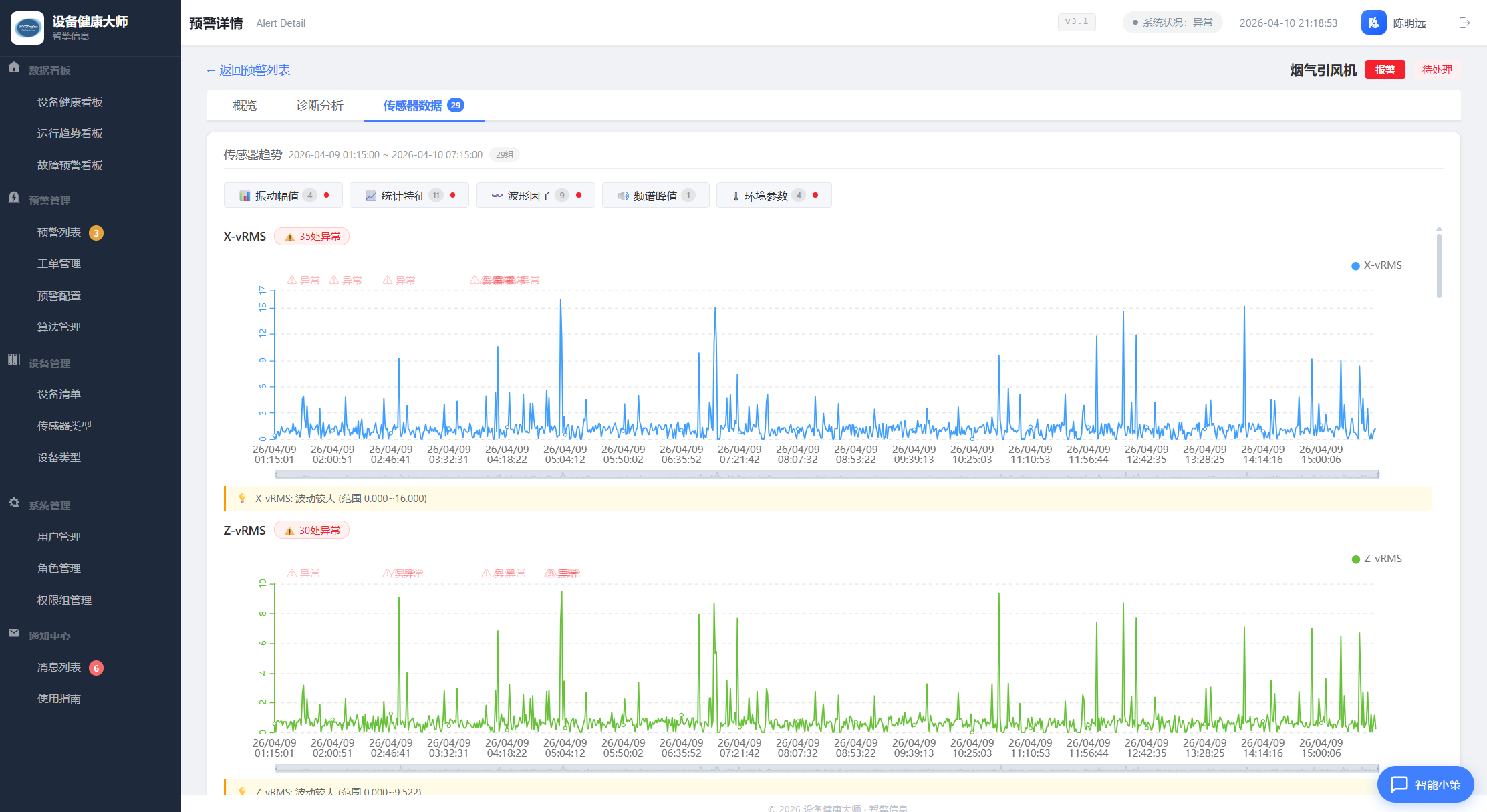Screen dimensions: 1487x812
Task: Click the 系统管理 gear icon
Action: click(14, 503)
